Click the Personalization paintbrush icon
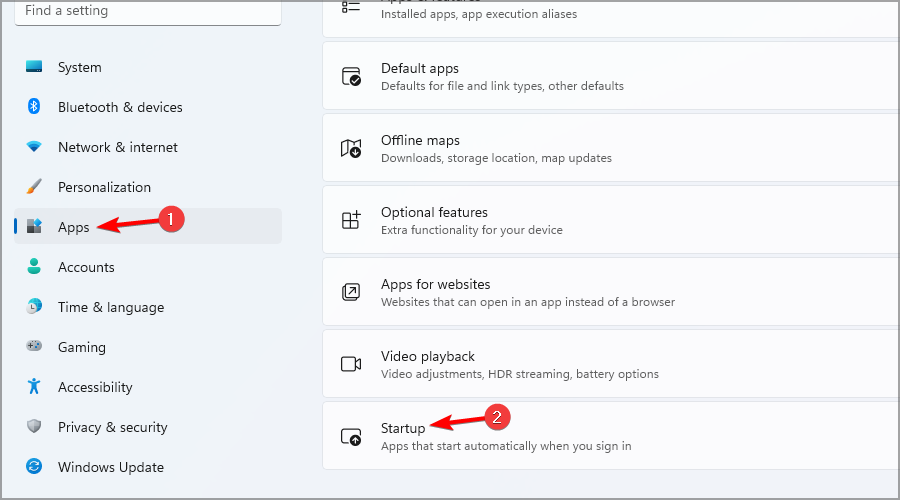This screenshot has height=500, width=900. tap(34, 187)
